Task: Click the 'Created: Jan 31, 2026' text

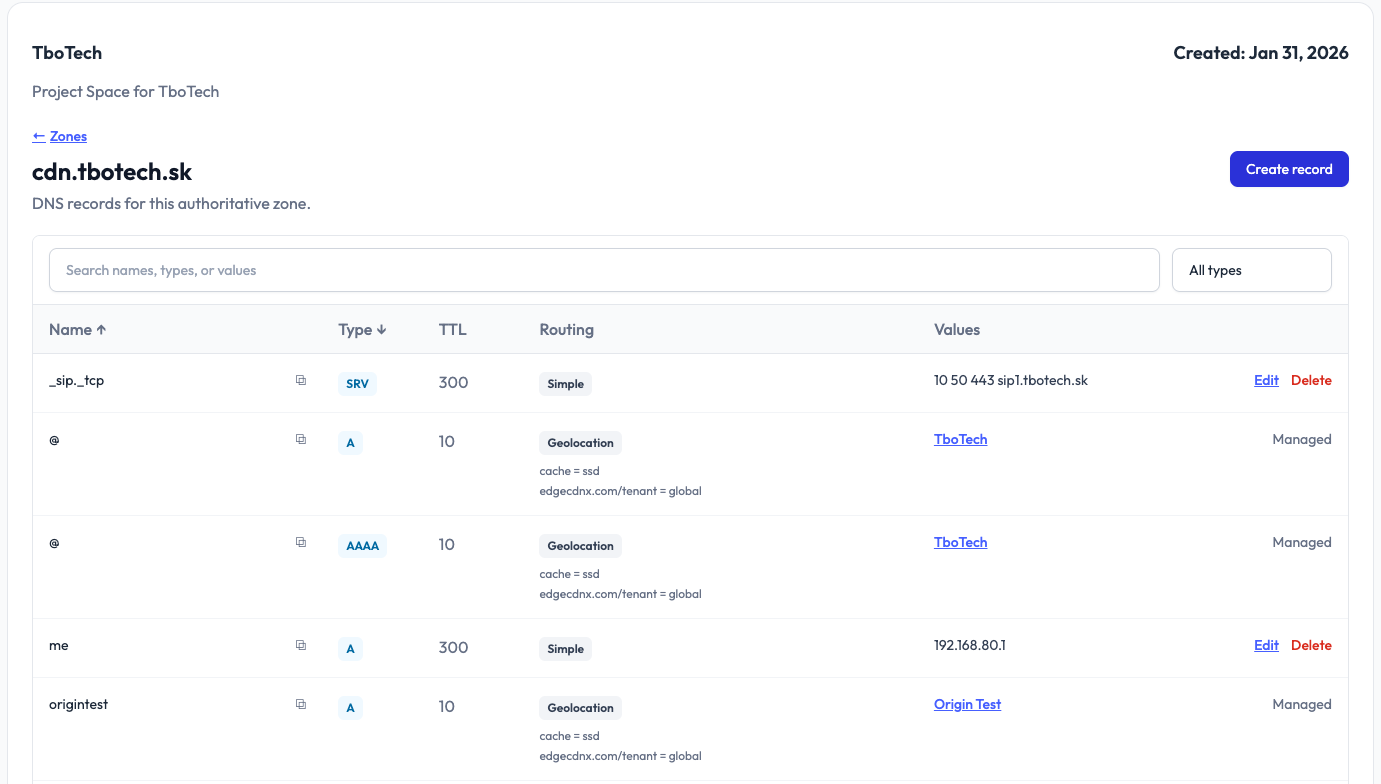Action: coord(1261,53)
